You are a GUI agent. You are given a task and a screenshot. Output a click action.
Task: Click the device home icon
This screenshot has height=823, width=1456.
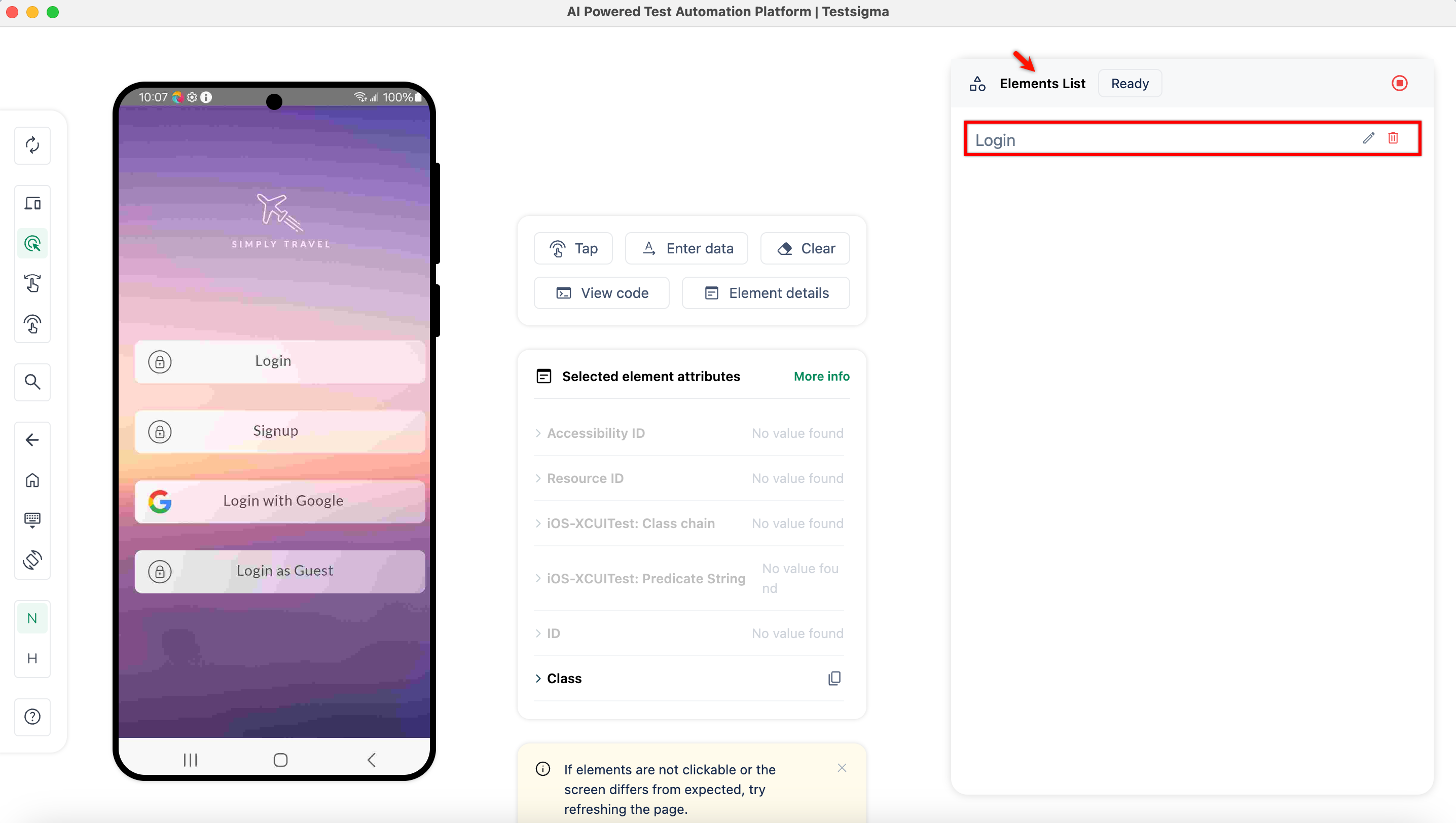click(32, 480)
